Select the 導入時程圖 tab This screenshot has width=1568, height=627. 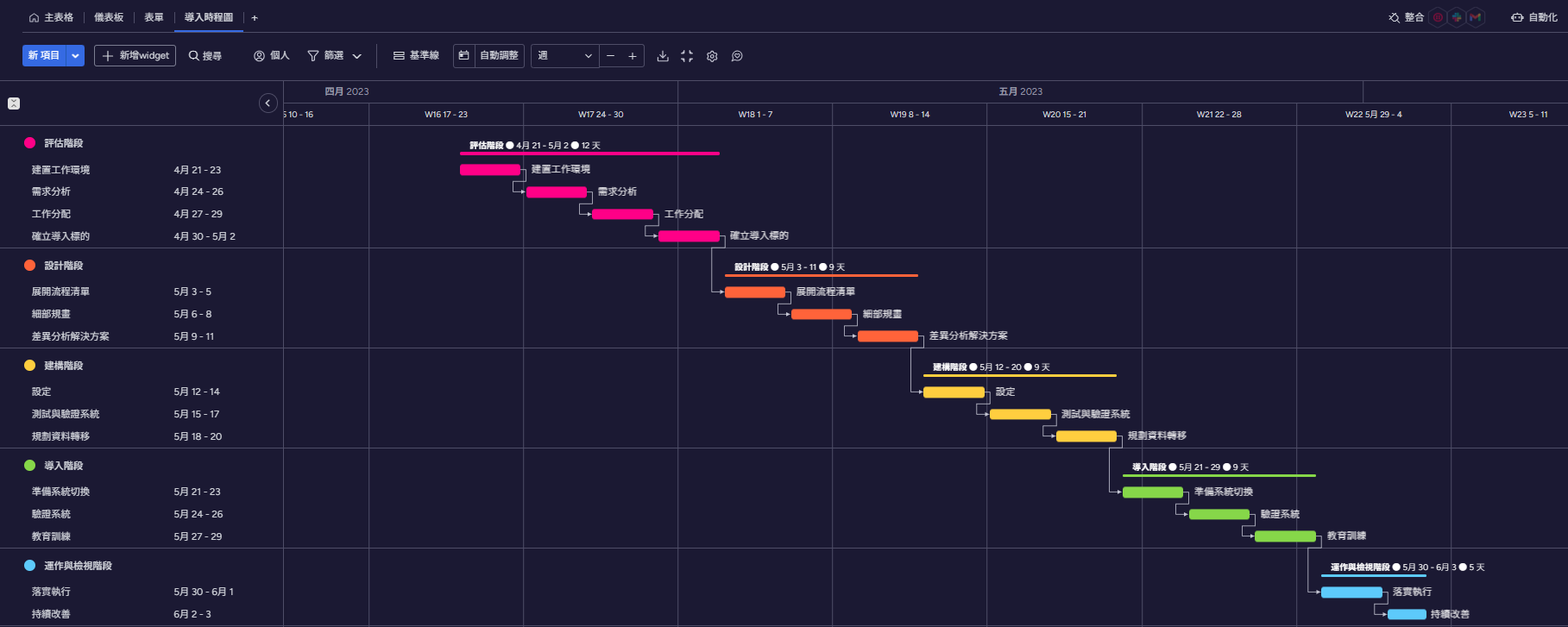pos(209,17)
